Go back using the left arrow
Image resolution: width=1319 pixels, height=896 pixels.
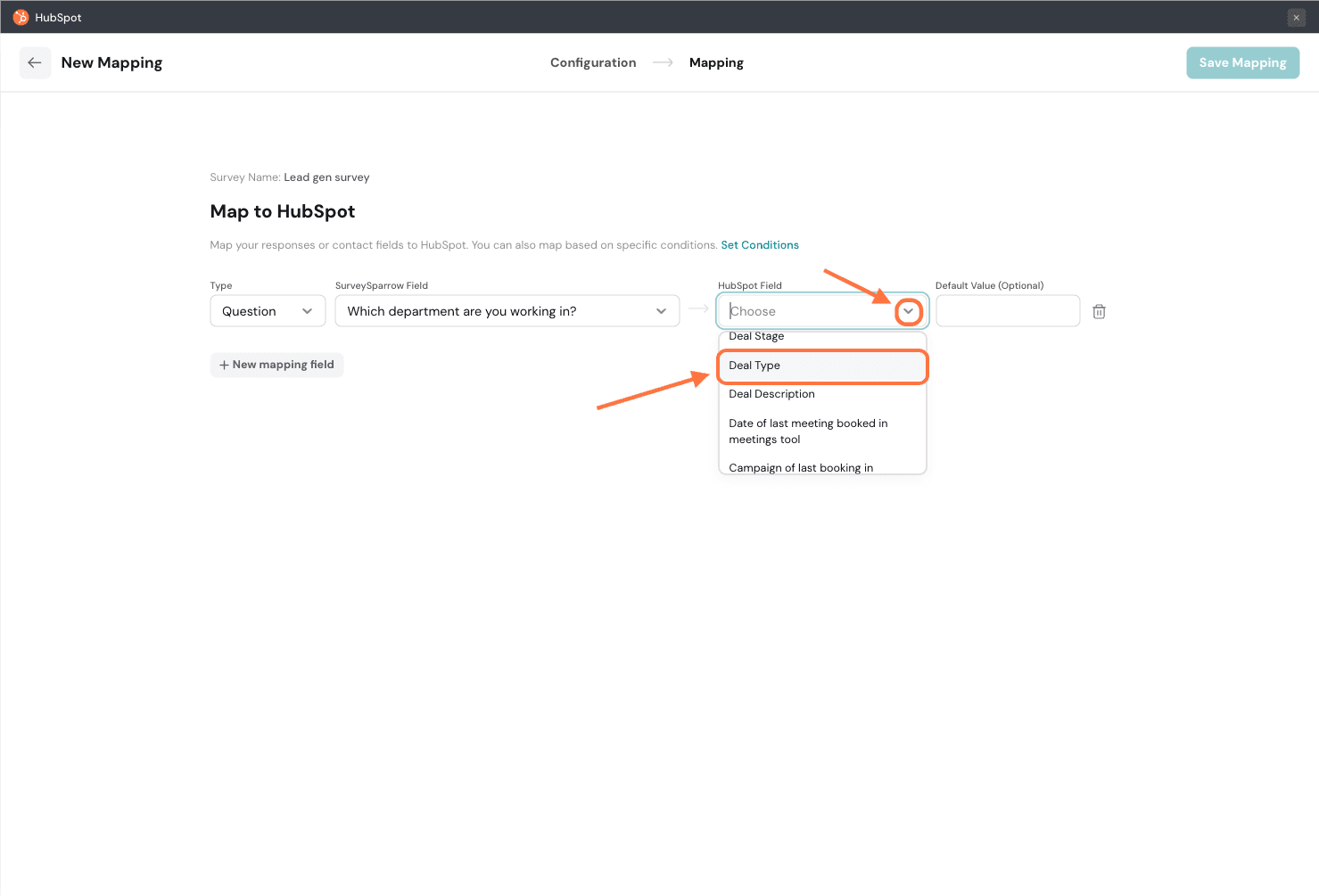pos(35,62)
